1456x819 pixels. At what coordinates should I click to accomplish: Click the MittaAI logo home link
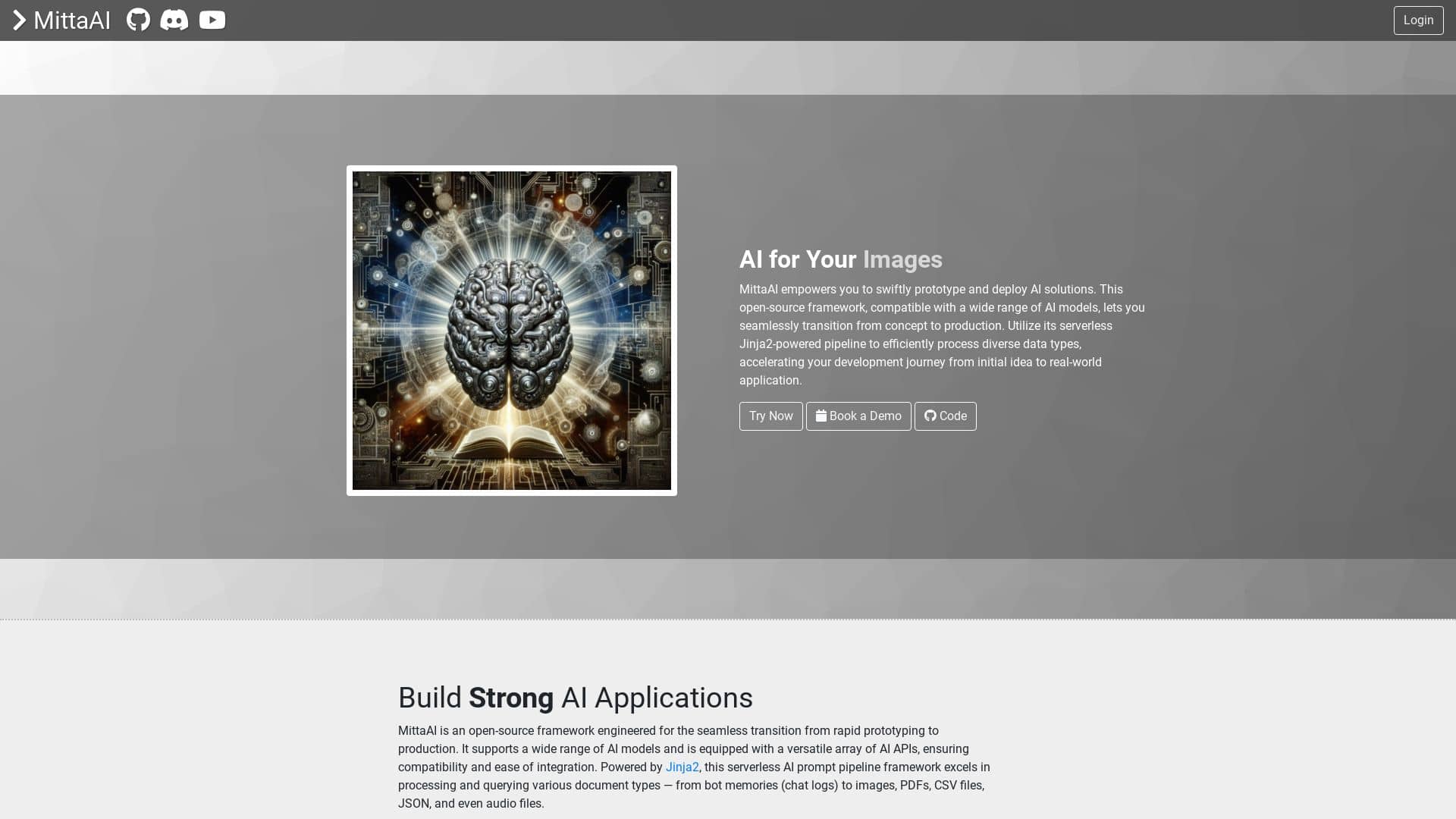tap(62, 20)
